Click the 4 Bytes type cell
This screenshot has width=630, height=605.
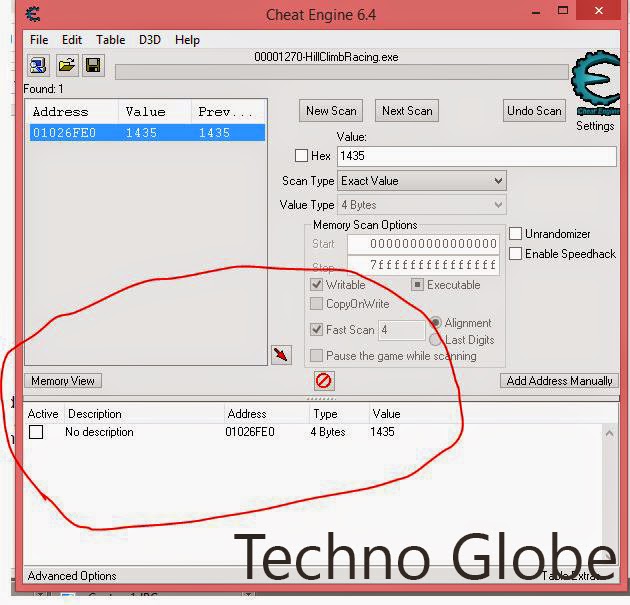pos(328,432)
